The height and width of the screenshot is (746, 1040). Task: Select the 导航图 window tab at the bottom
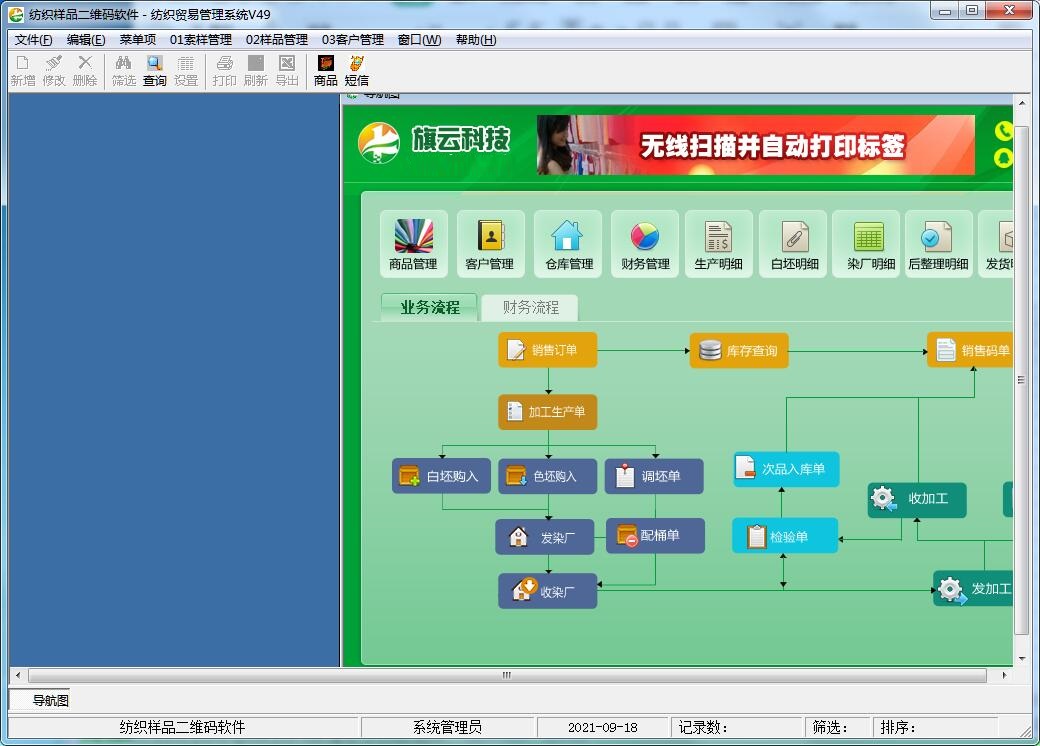(x=41, y=700)
